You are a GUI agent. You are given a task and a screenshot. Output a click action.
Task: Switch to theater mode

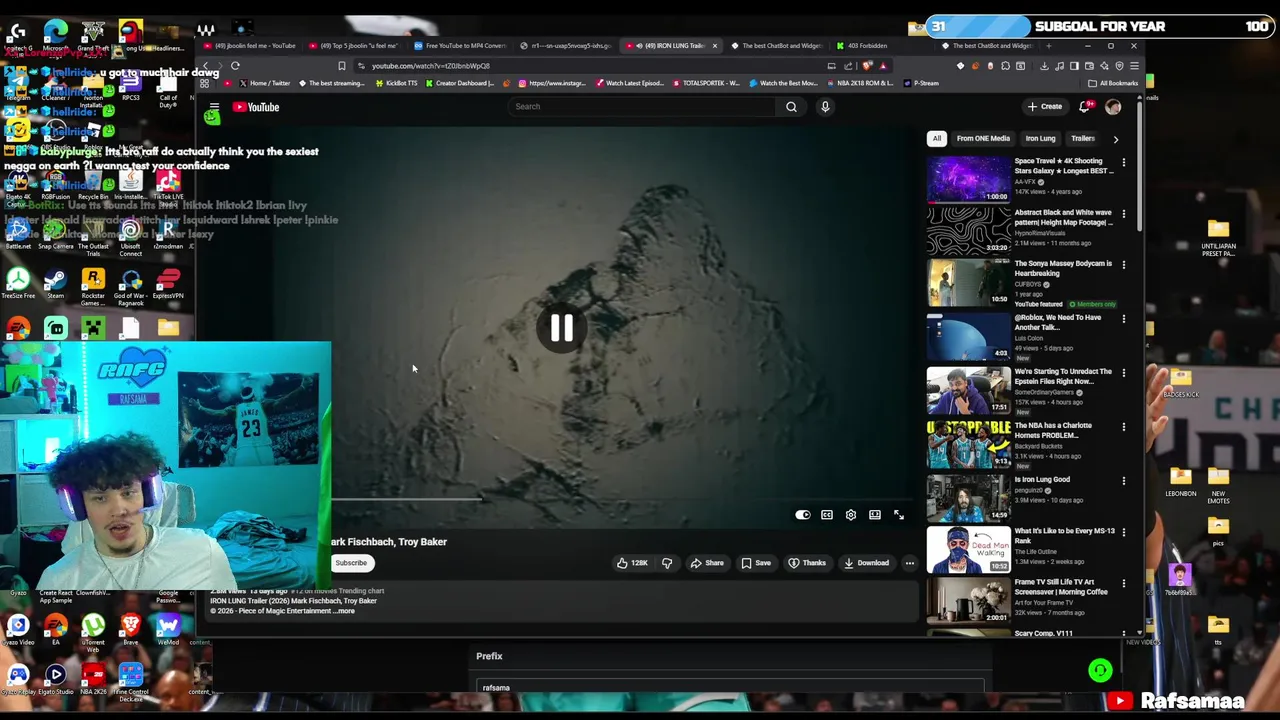click(875, 515)
